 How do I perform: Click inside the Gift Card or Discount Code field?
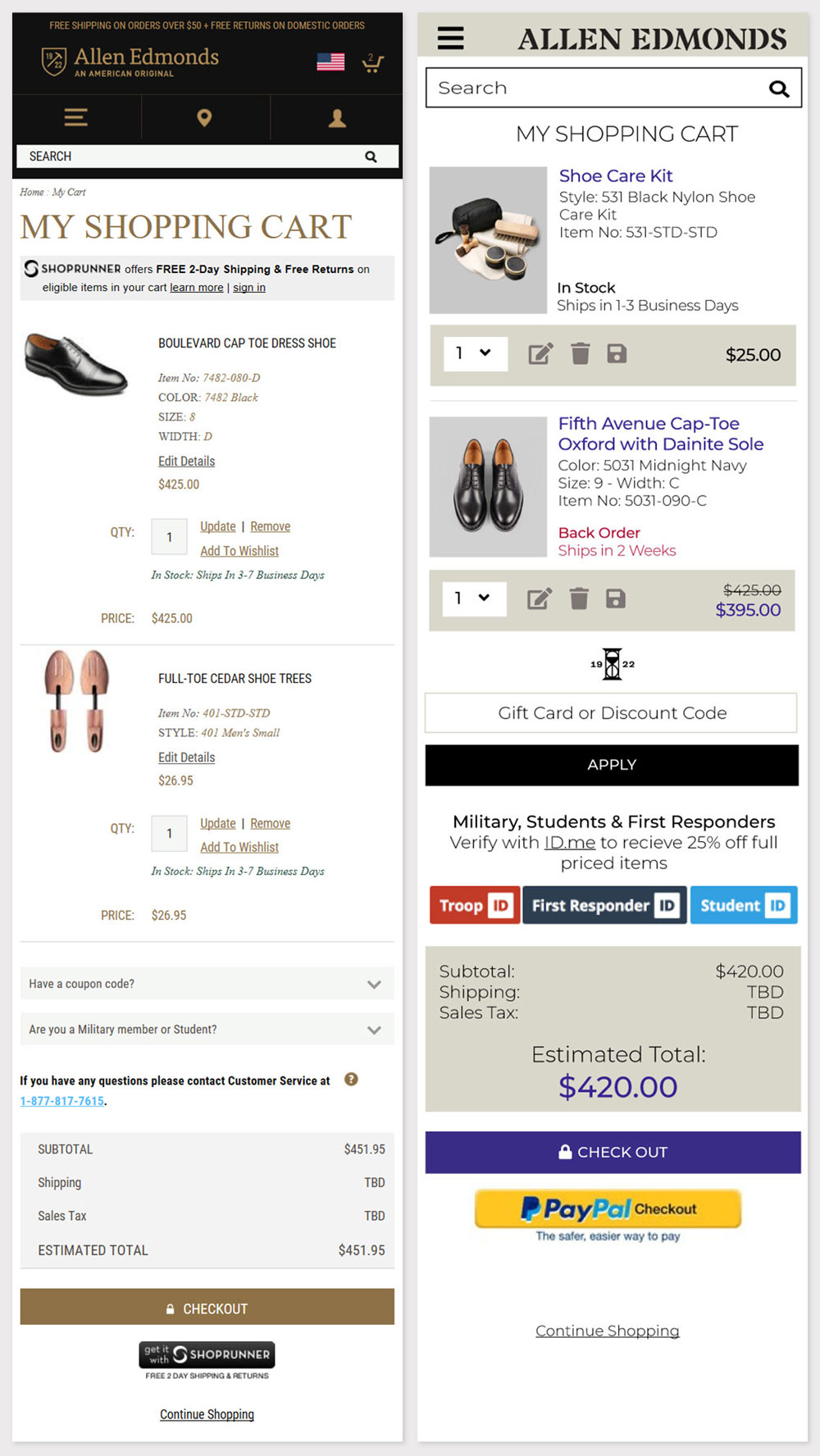[x=611, y=712]
